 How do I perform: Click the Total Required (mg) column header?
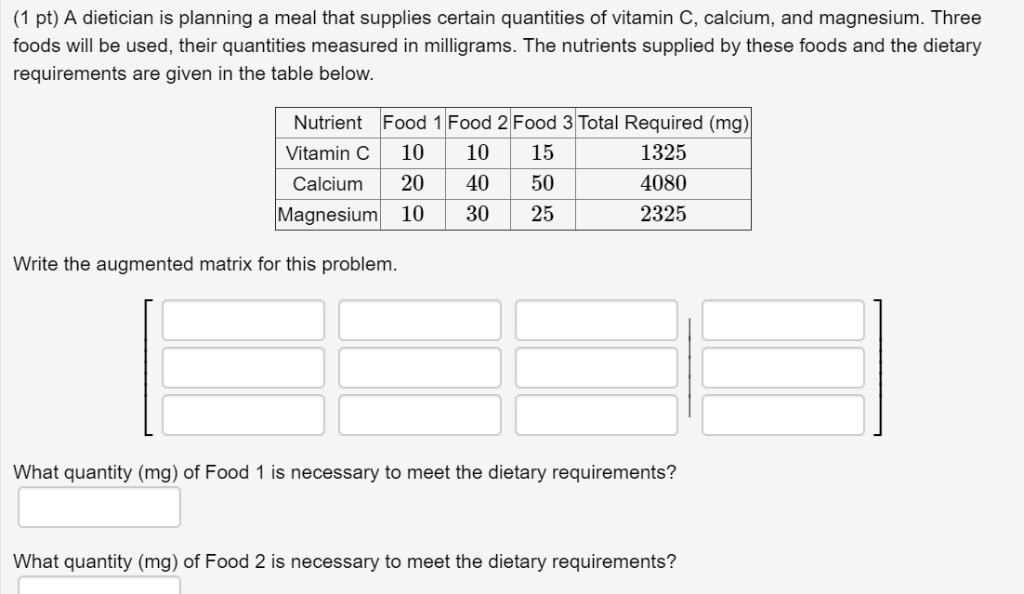point(662,123)
